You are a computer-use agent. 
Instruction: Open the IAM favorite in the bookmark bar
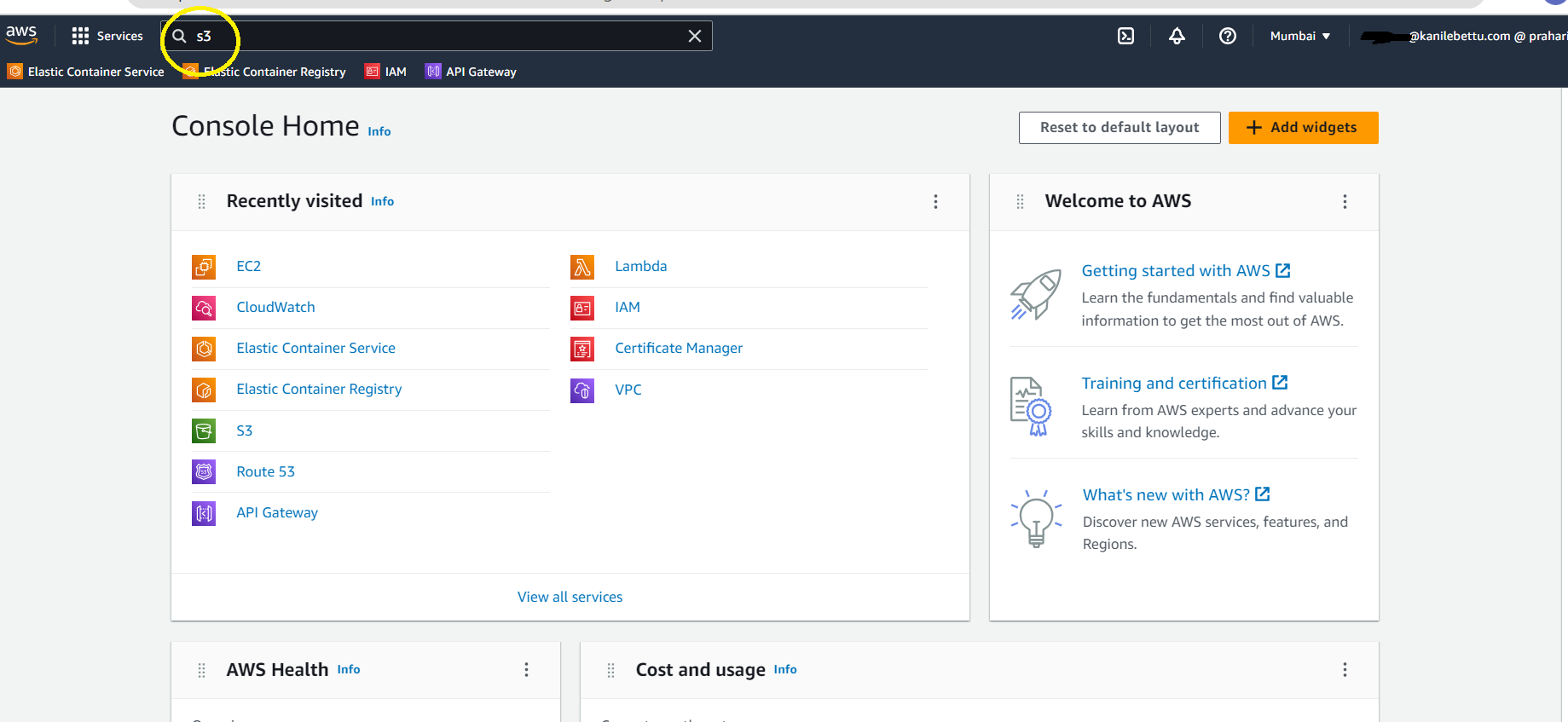click(385, 72)
